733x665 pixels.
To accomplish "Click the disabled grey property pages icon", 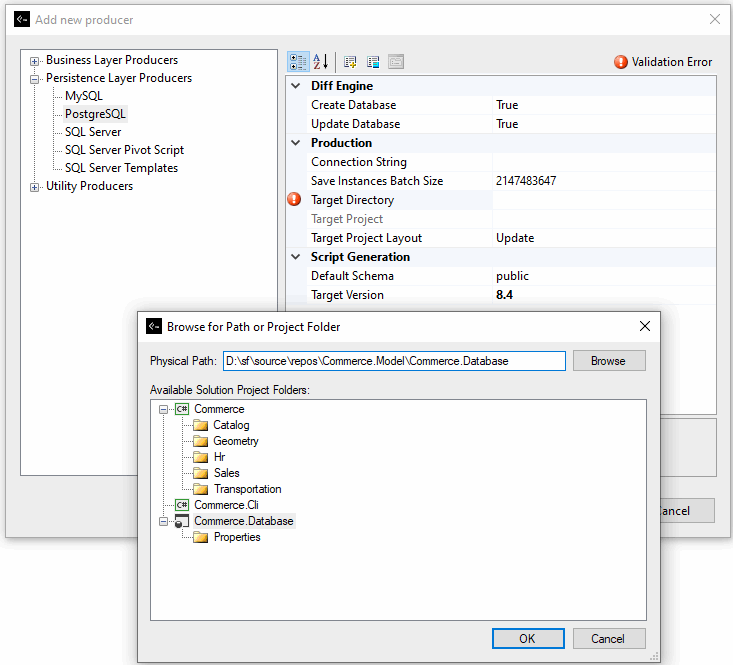I will pos(395,62).
